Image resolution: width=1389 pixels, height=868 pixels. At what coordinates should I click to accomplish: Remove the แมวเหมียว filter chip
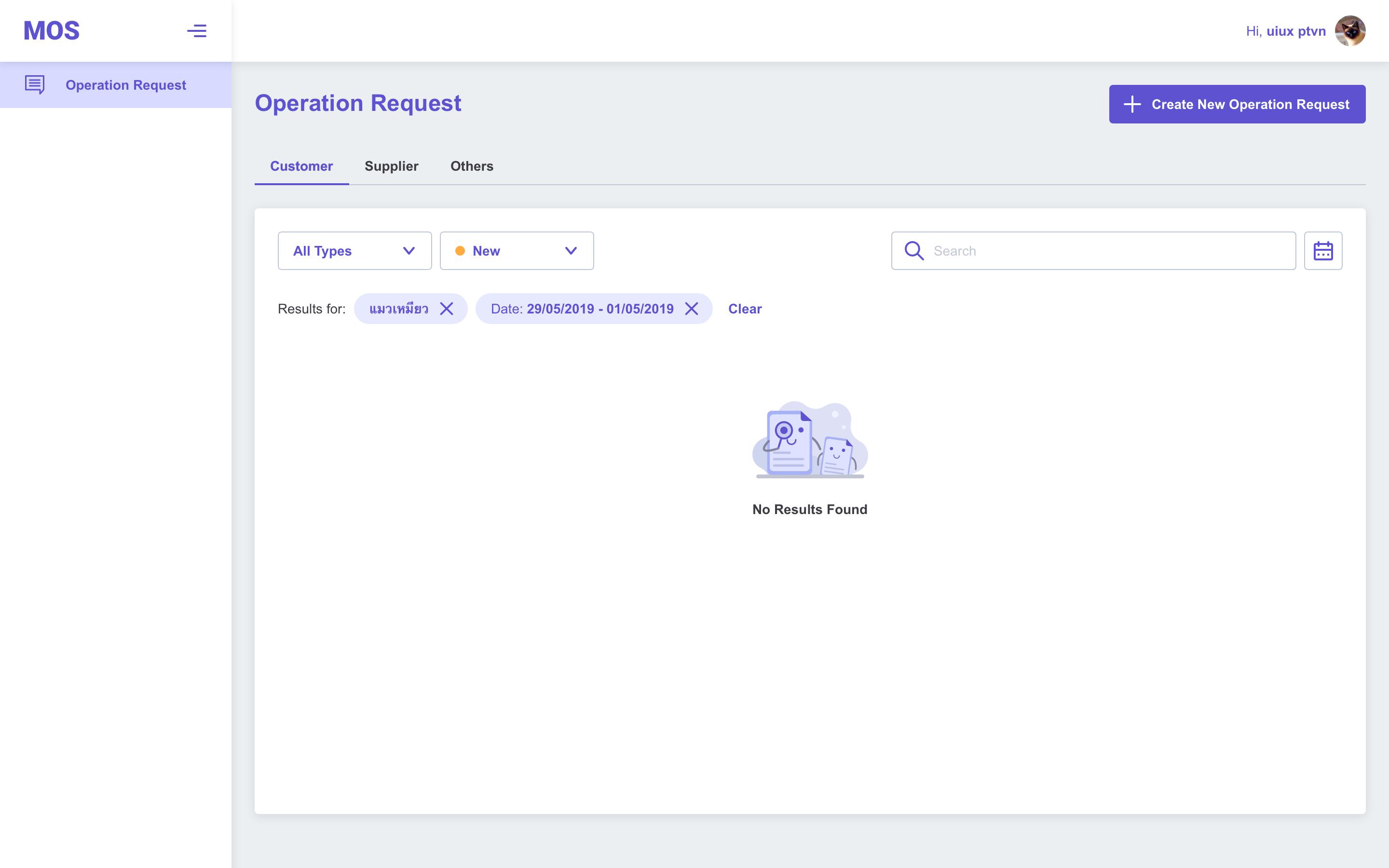(x=447, y=309)
